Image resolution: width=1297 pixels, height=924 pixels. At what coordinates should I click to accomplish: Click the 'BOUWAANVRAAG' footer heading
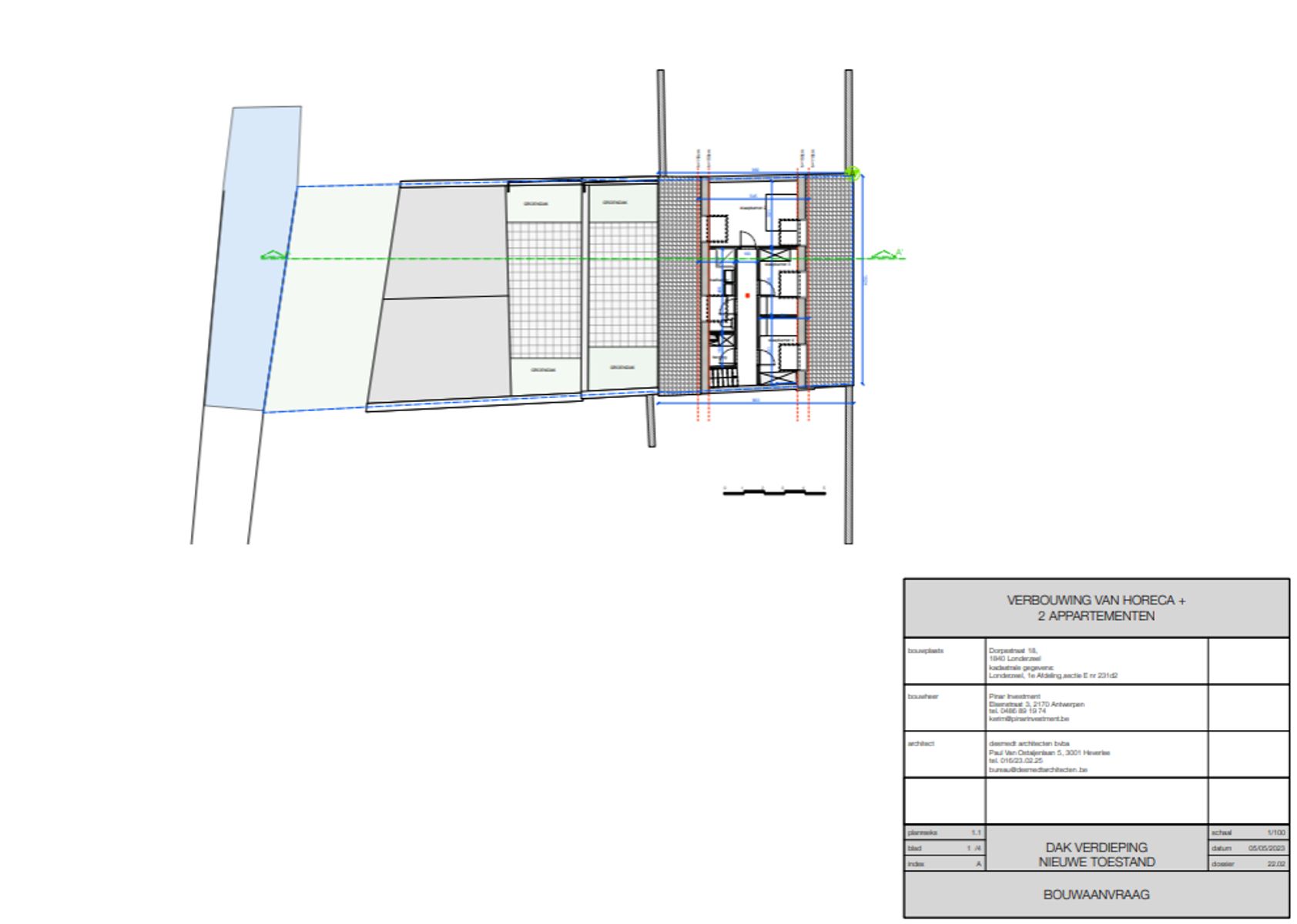pyautogui.click(x=1097, y=895)
